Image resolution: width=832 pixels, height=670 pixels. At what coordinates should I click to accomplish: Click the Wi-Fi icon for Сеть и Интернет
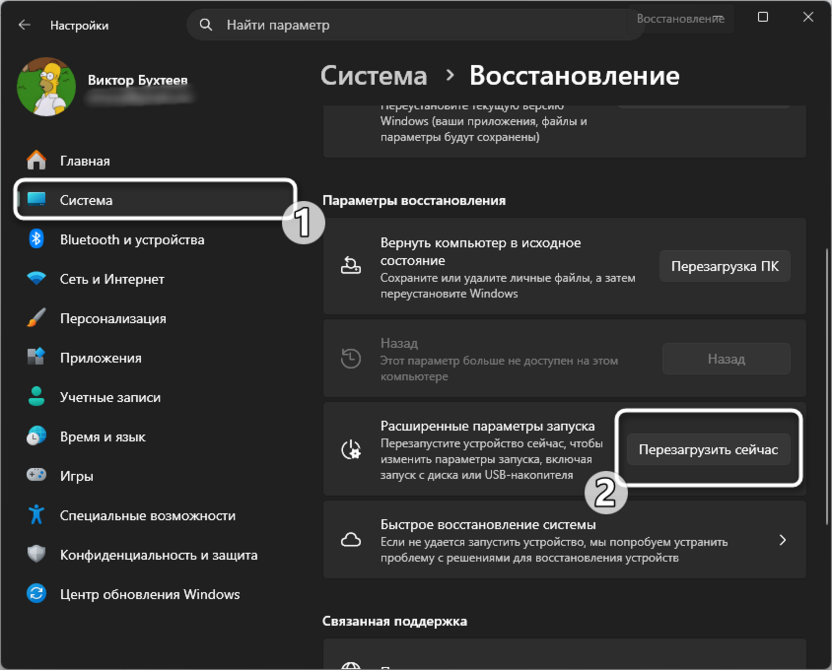click(x=37, y=279)
